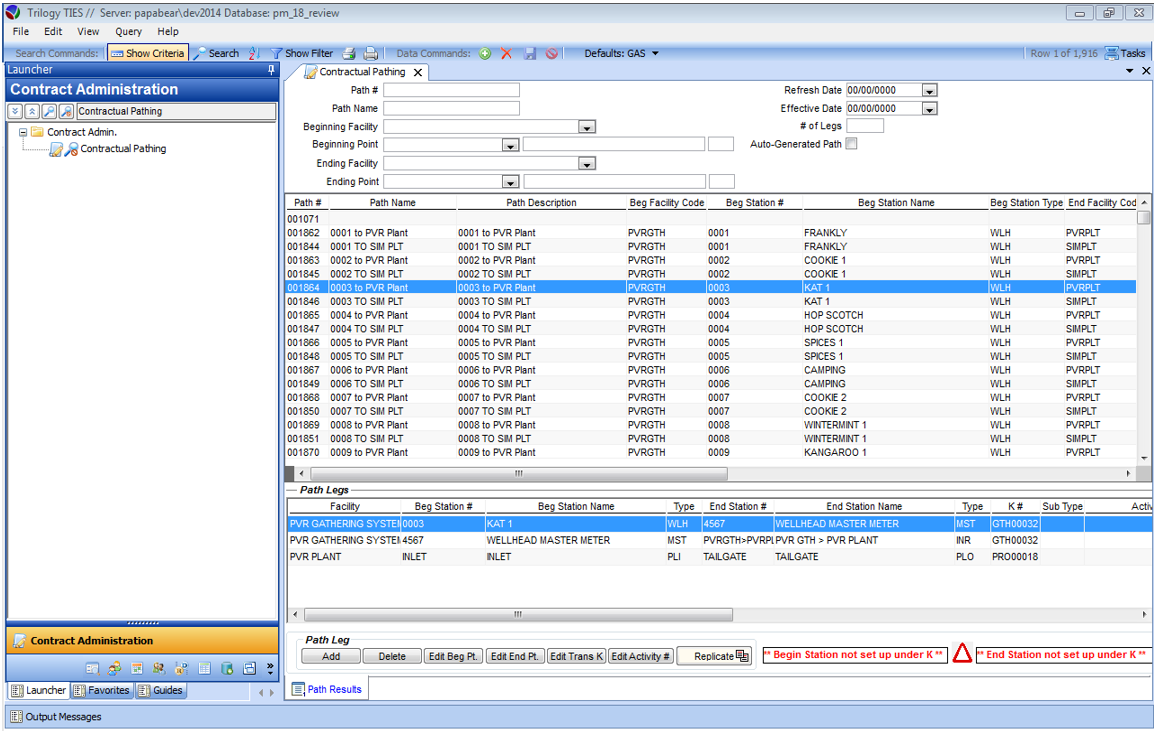Open the Query menu
The width and height of the screenshot is (1155, 731).
(x=128, y=32)
